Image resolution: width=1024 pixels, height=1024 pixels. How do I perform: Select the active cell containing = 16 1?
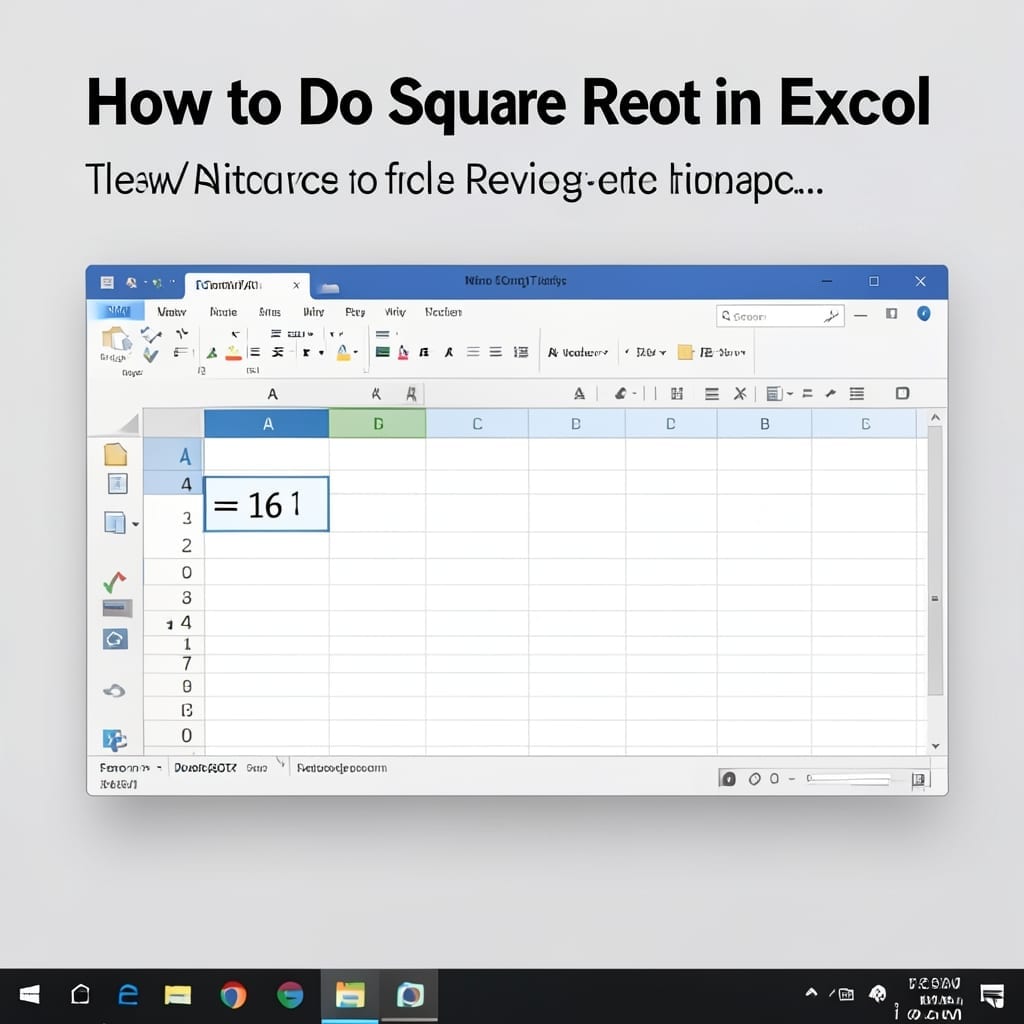pos(266,504)
